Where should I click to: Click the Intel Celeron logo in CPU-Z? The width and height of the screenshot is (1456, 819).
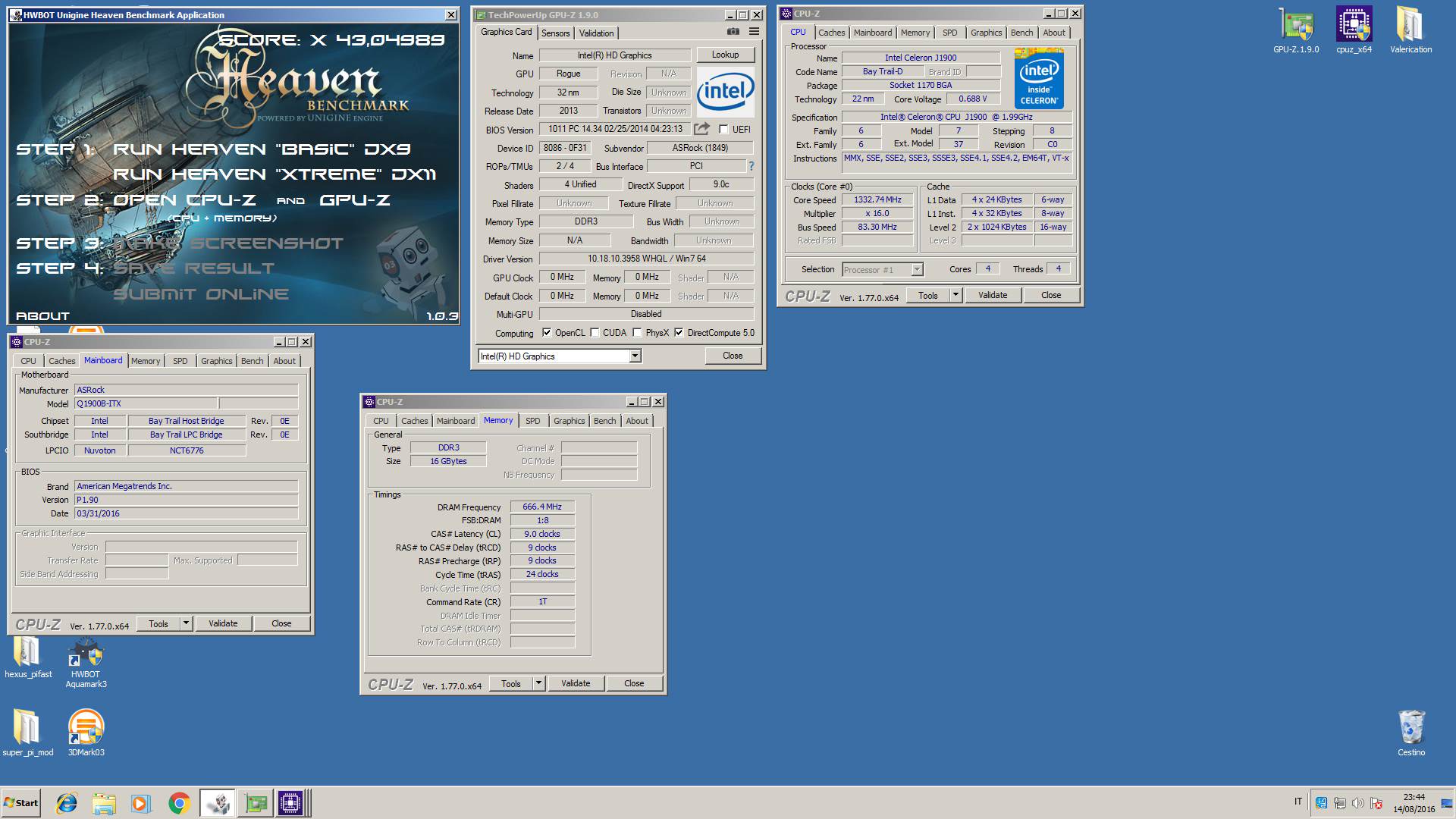[x=1039, y=78]
